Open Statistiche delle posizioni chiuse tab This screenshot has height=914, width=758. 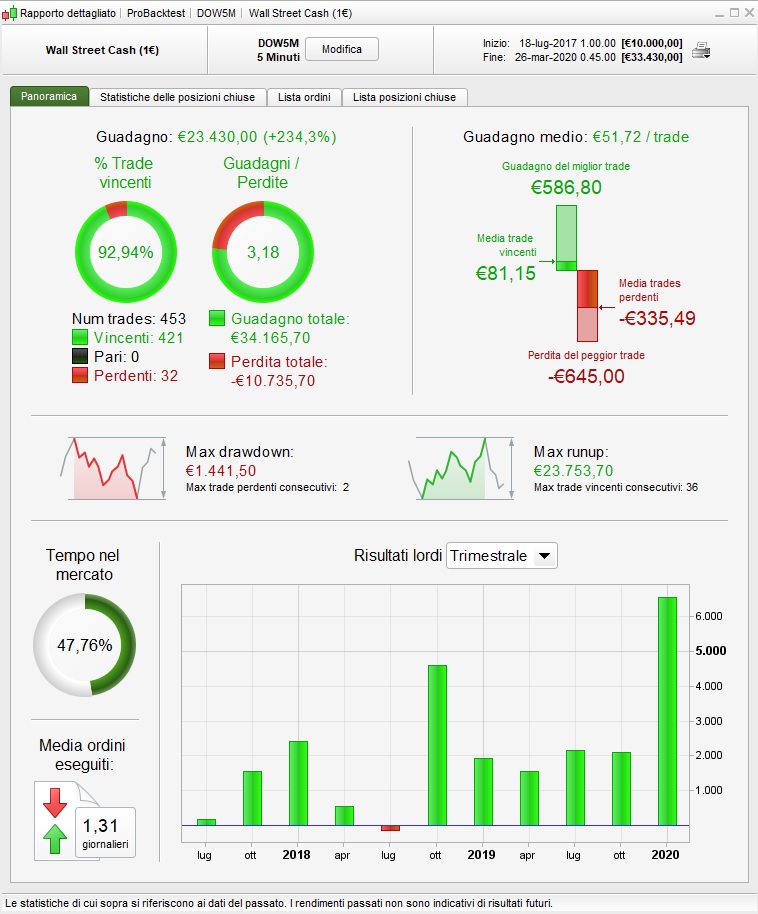[x=177, y=97]
